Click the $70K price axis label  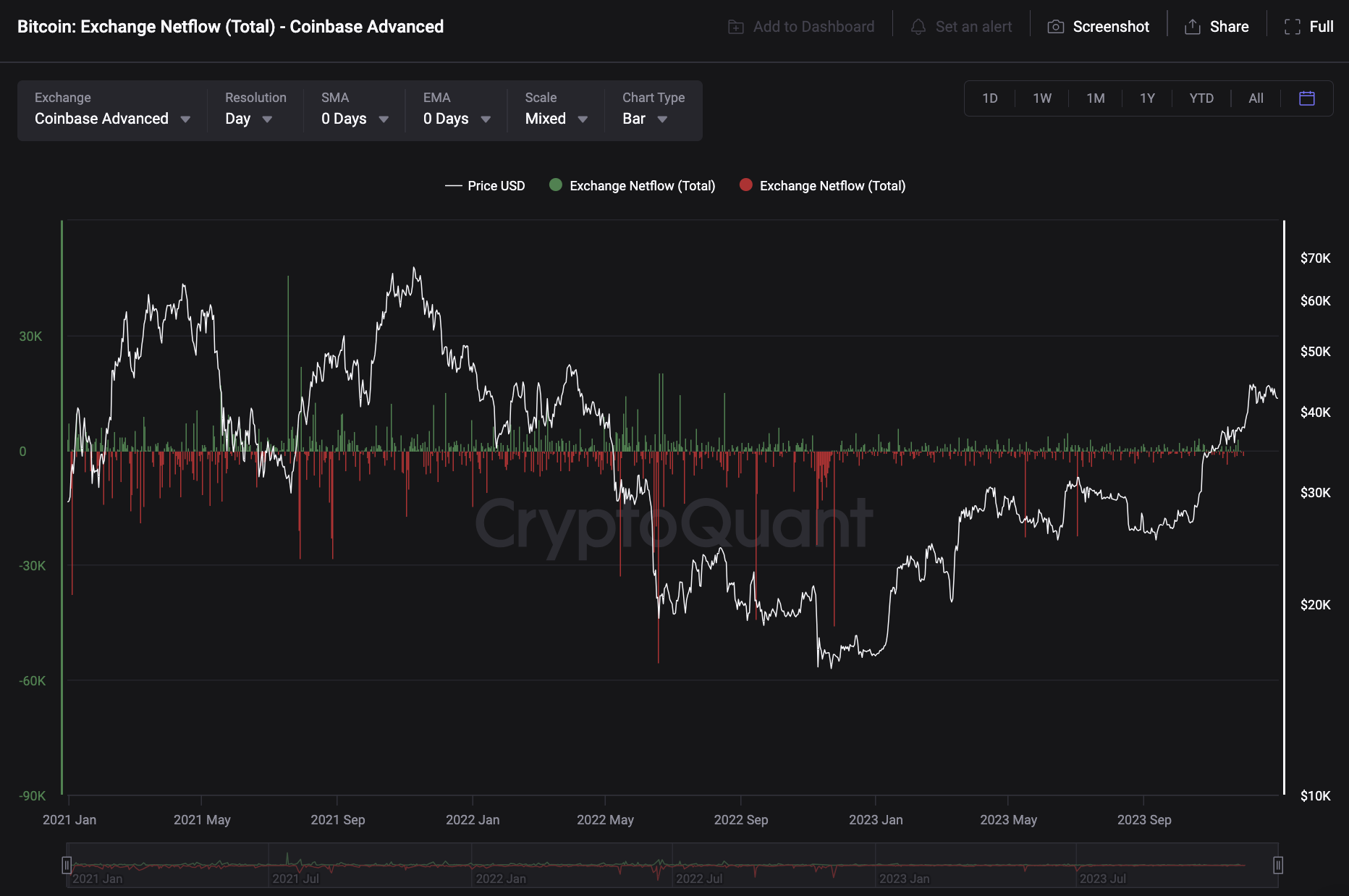click(x=1315, y=258)
